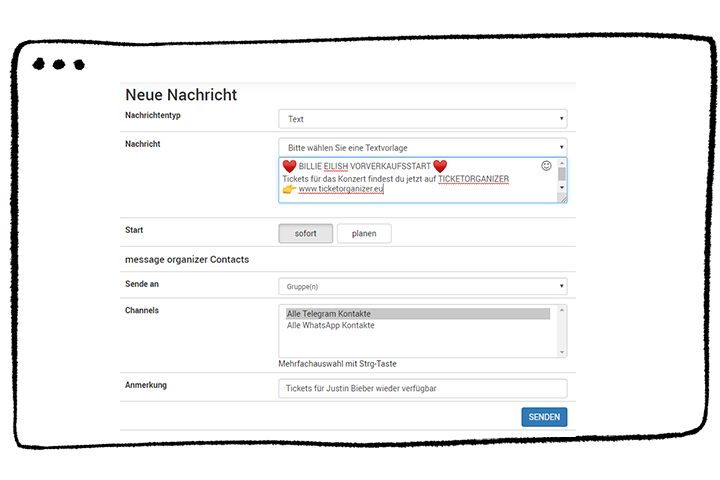The height and width of the screenshot is (480, 720).
Task: Click the Start label
Action: click(134, 230)
